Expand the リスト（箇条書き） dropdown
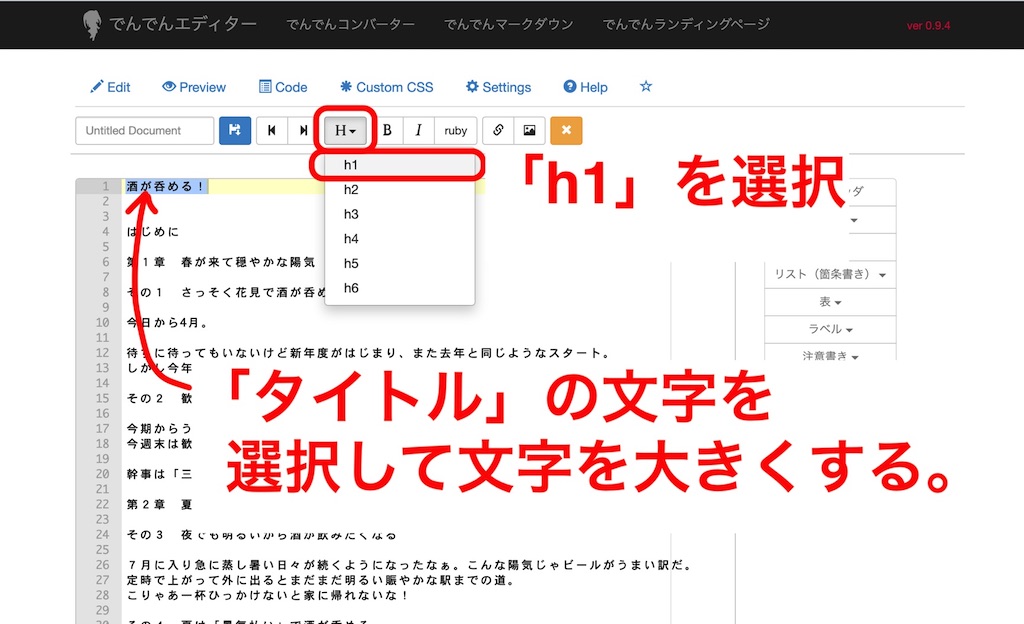1024x624 pixels. point(830,274)
